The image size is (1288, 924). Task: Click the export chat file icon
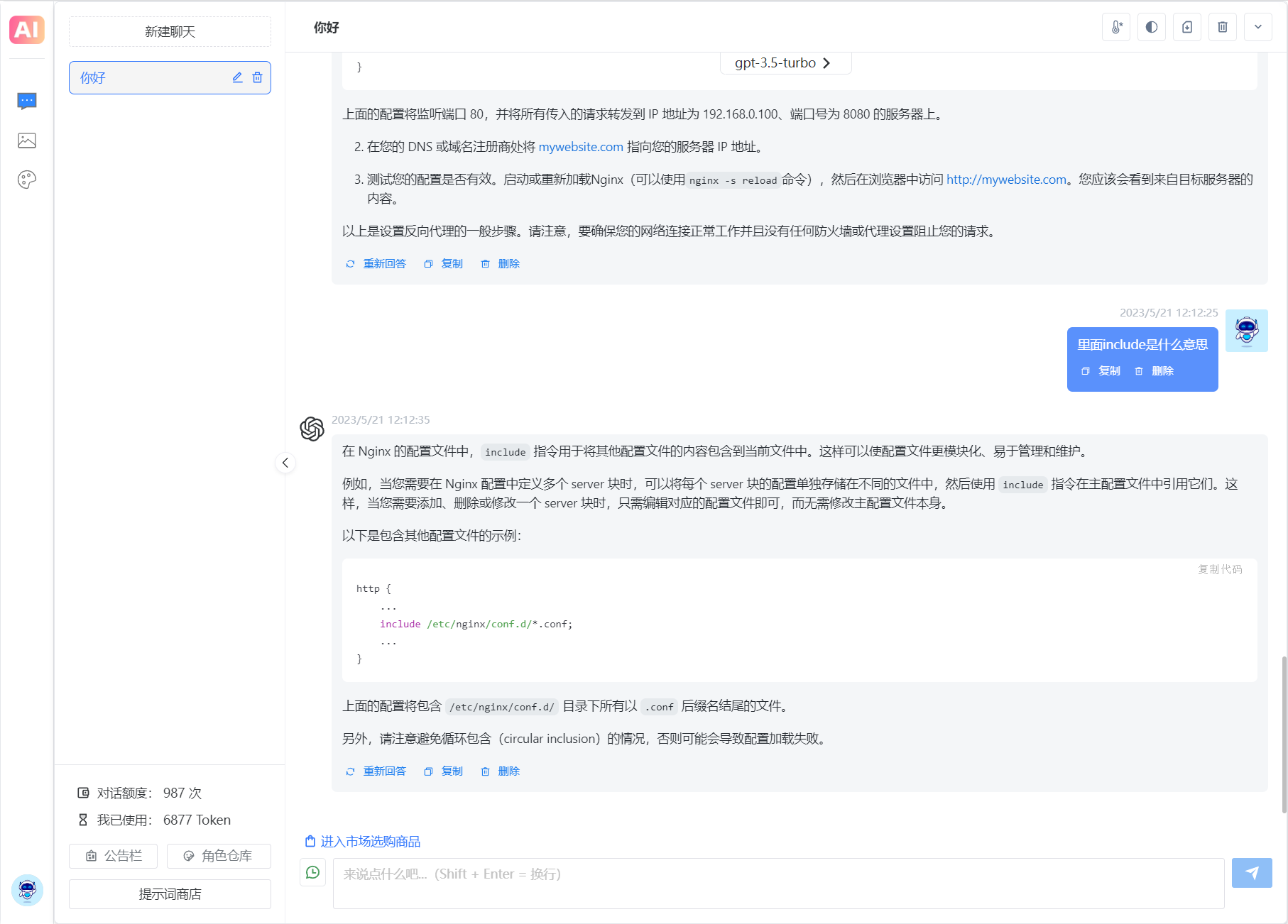point(1187,27)
